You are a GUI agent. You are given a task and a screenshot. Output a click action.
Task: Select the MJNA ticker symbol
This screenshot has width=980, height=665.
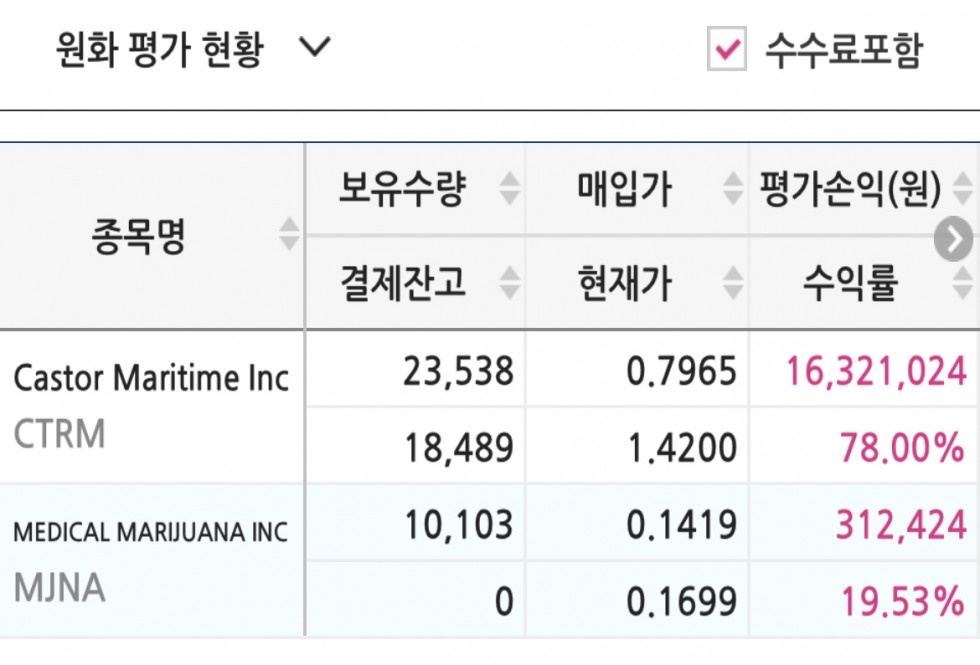59,588
